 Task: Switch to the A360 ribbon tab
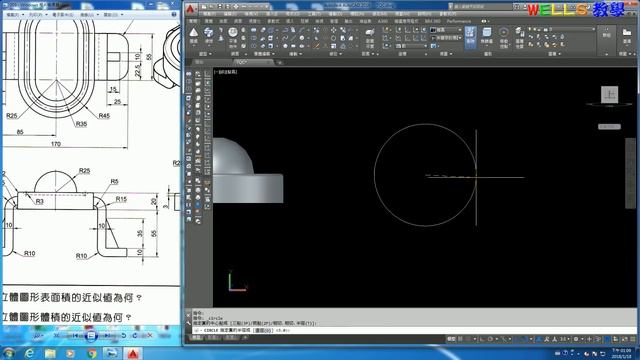pyautogui.click(x=382, y=21)
